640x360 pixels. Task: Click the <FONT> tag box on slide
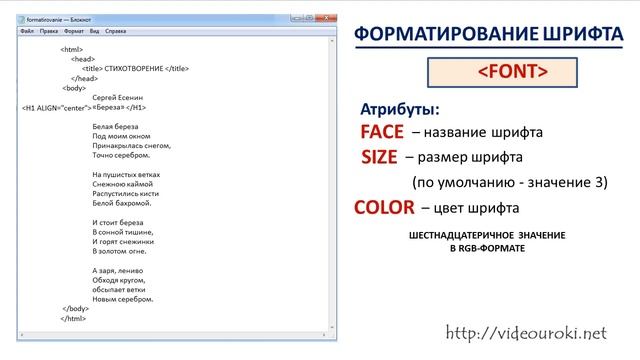[502, 72]
